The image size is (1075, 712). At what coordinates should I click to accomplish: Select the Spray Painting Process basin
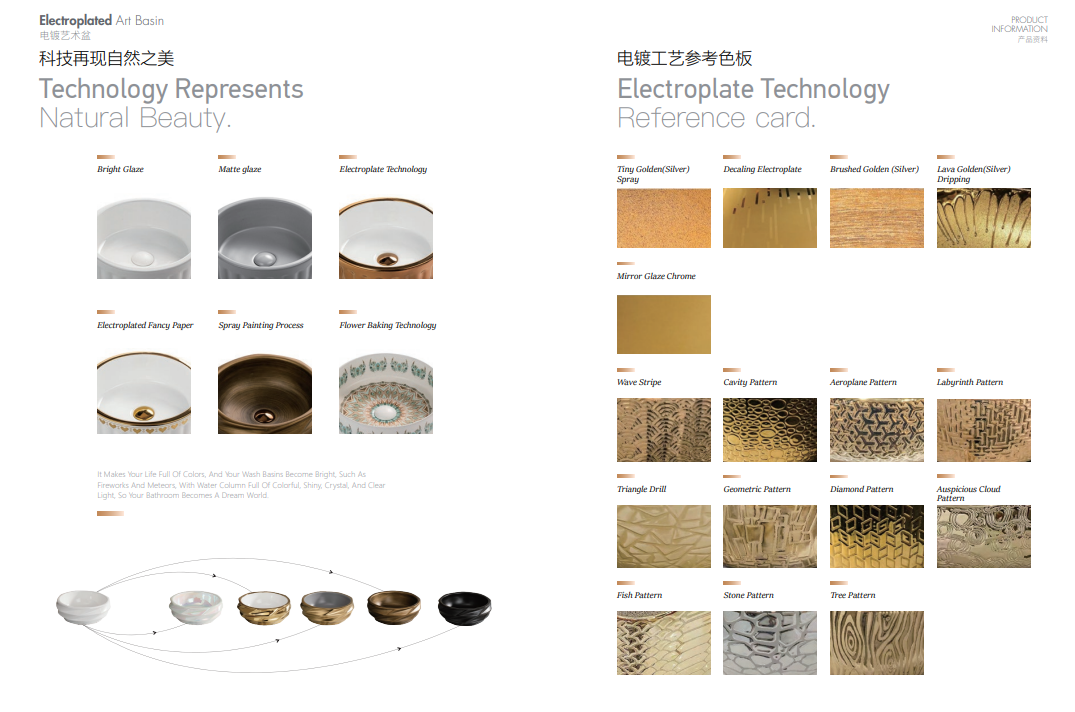pos(265,393)
